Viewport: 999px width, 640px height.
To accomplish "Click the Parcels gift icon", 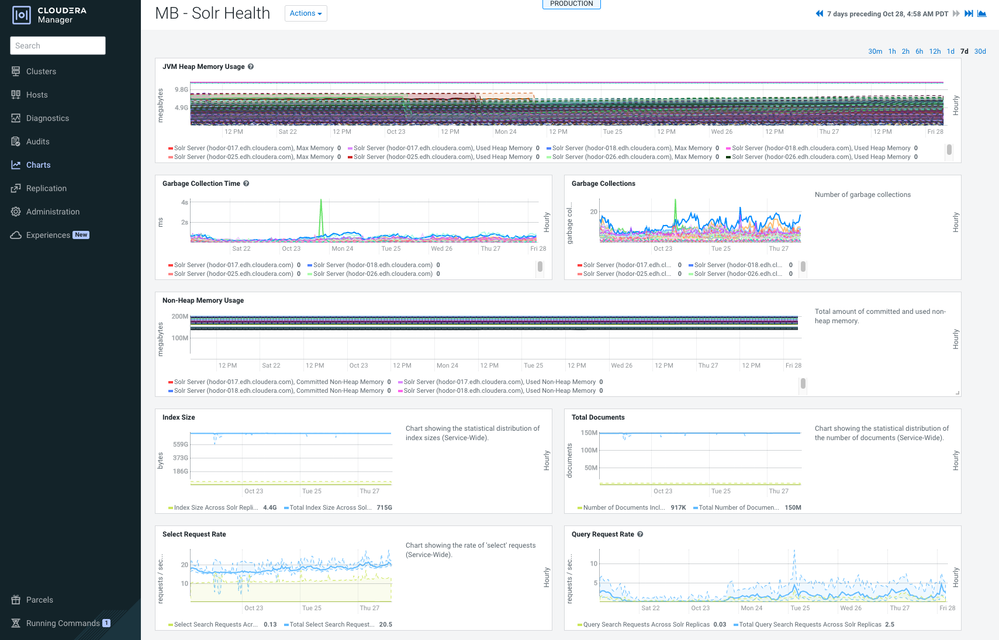I will [x=16, y=600].
